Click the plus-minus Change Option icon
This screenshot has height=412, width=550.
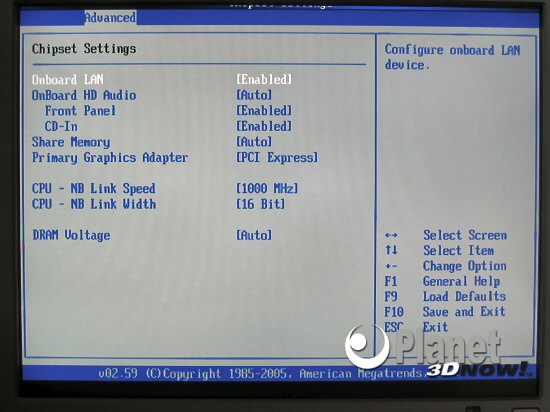(x=391, y=266)
